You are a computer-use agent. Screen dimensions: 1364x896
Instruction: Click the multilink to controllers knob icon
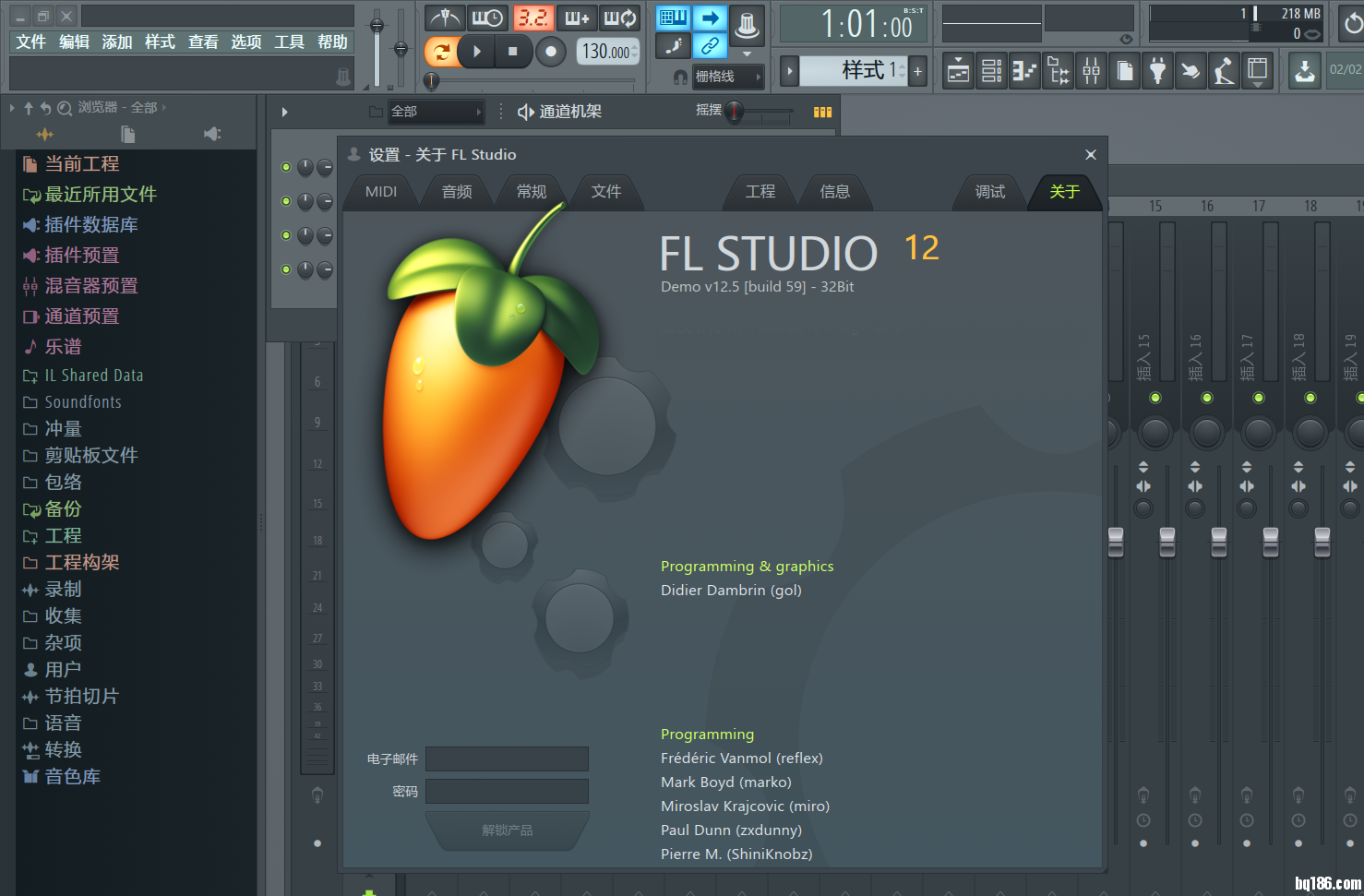click(x=748, y=25)
